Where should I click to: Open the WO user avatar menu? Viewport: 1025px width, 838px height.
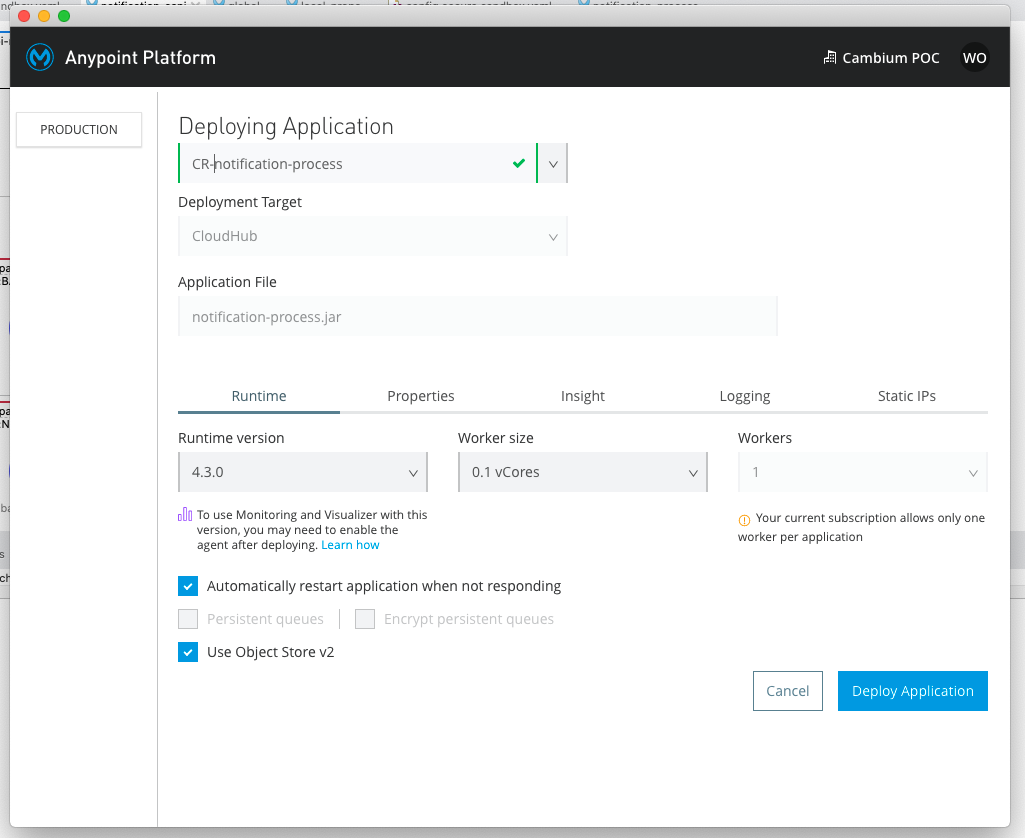click(973, 58)
